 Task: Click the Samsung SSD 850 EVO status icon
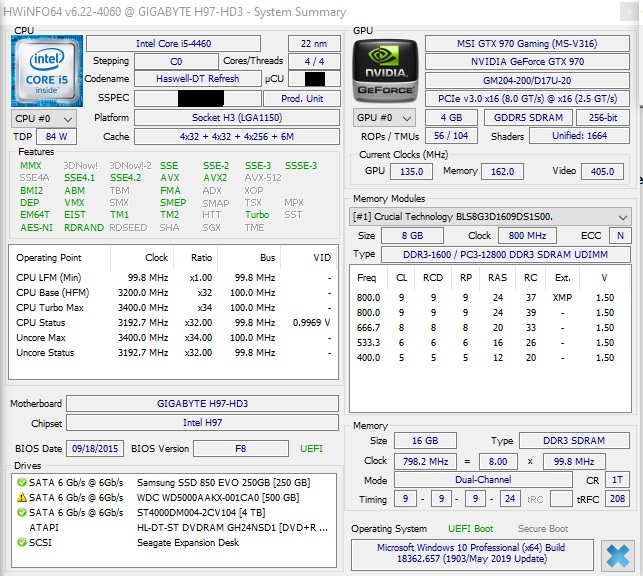click(21, 483)
